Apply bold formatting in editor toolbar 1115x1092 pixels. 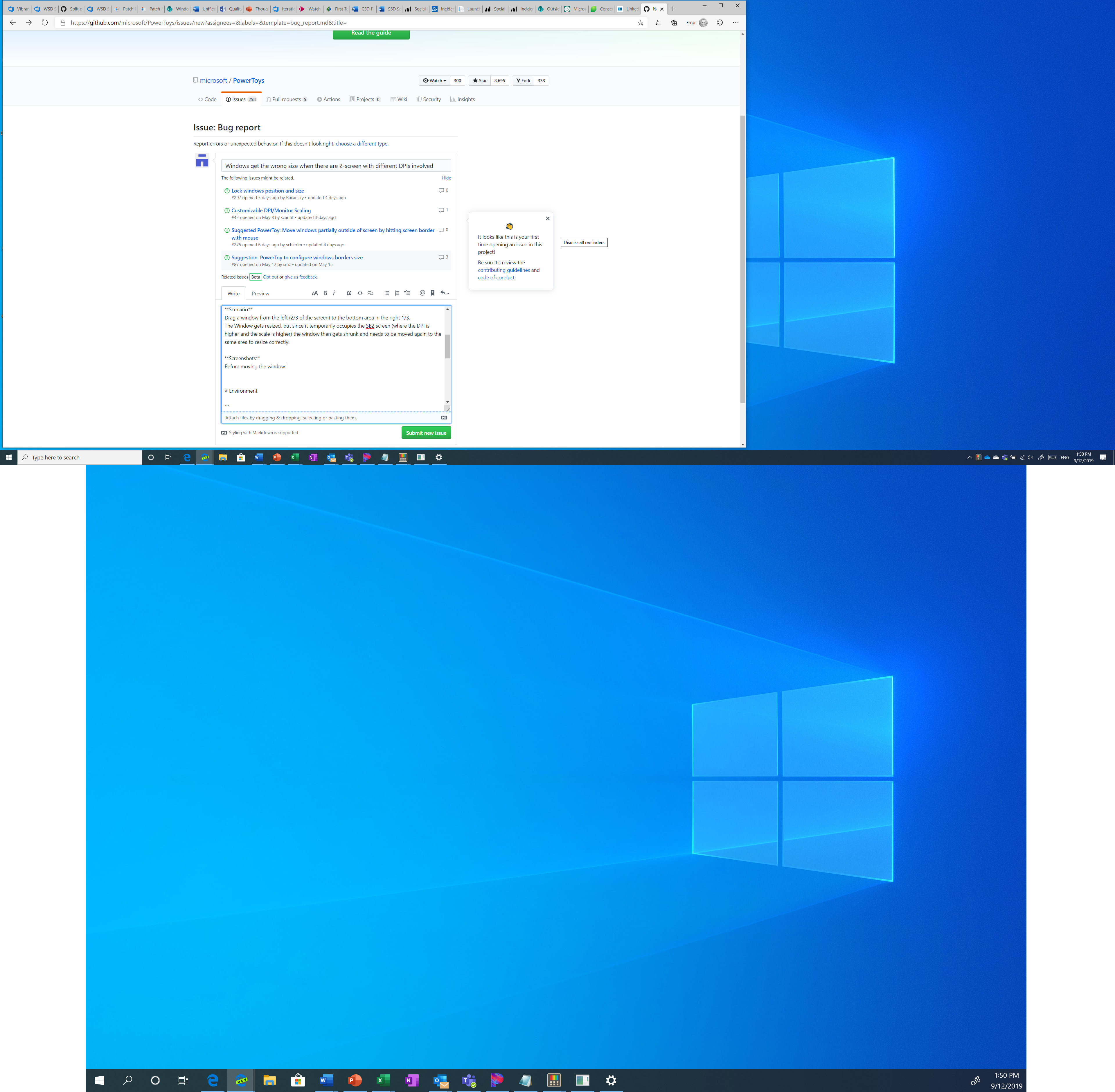(325, 293)
